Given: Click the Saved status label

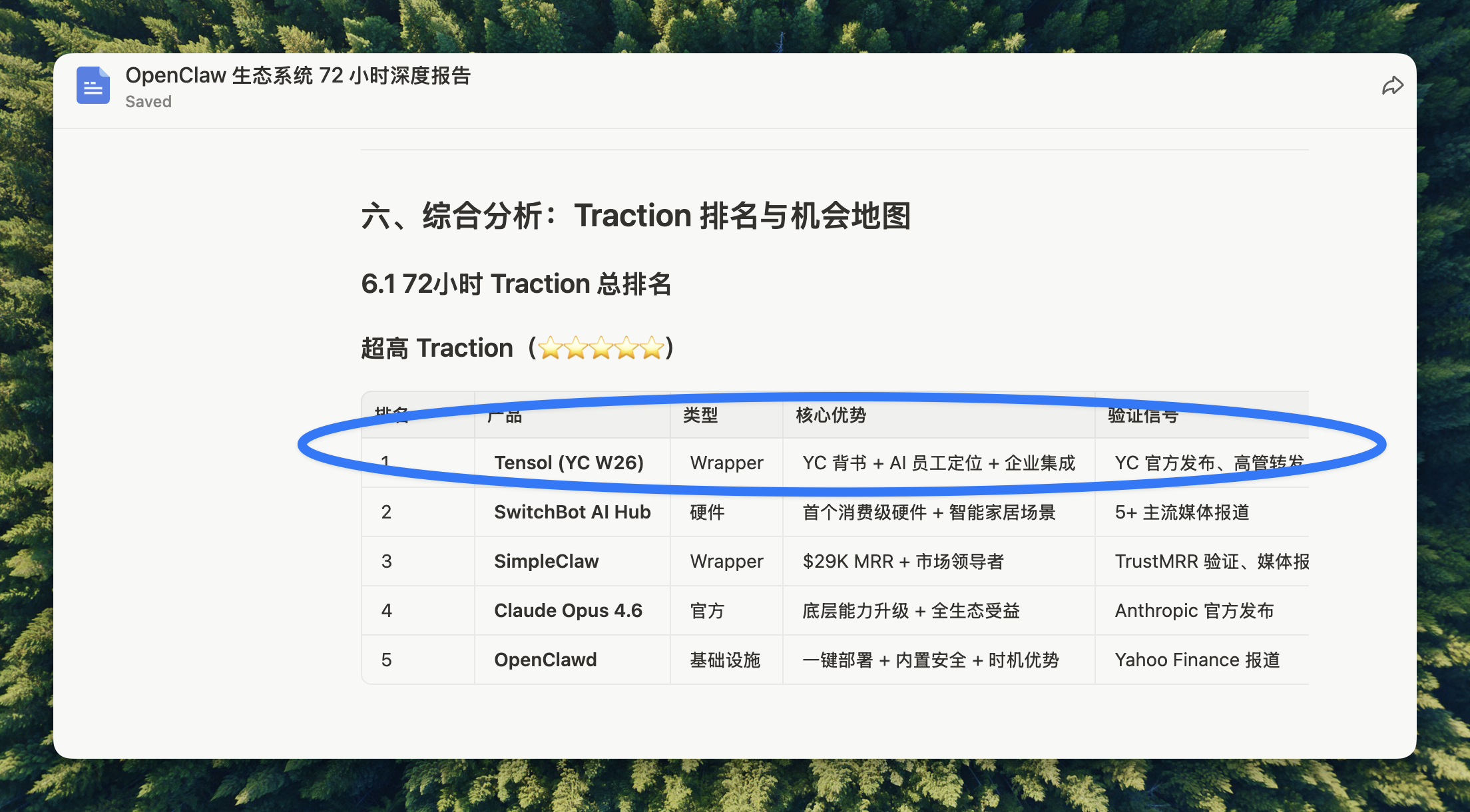Looking at the screenshot, I should tap(148, 102).
